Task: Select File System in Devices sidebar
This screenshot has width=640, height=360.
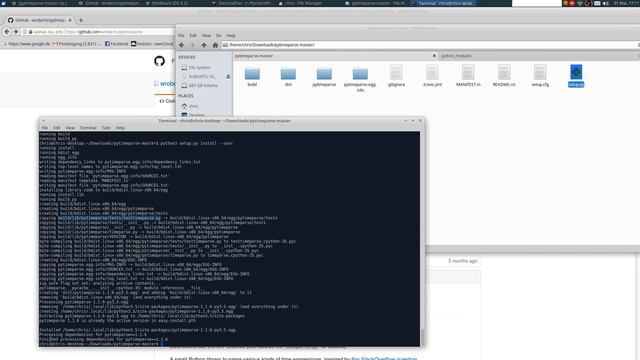Action: (199, 67)
